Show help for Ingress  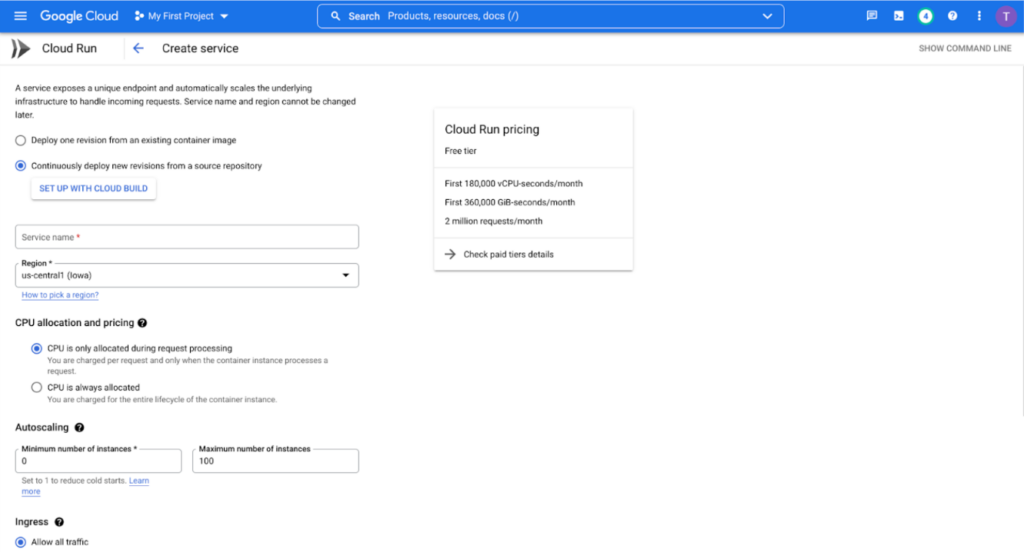(59, 522)
